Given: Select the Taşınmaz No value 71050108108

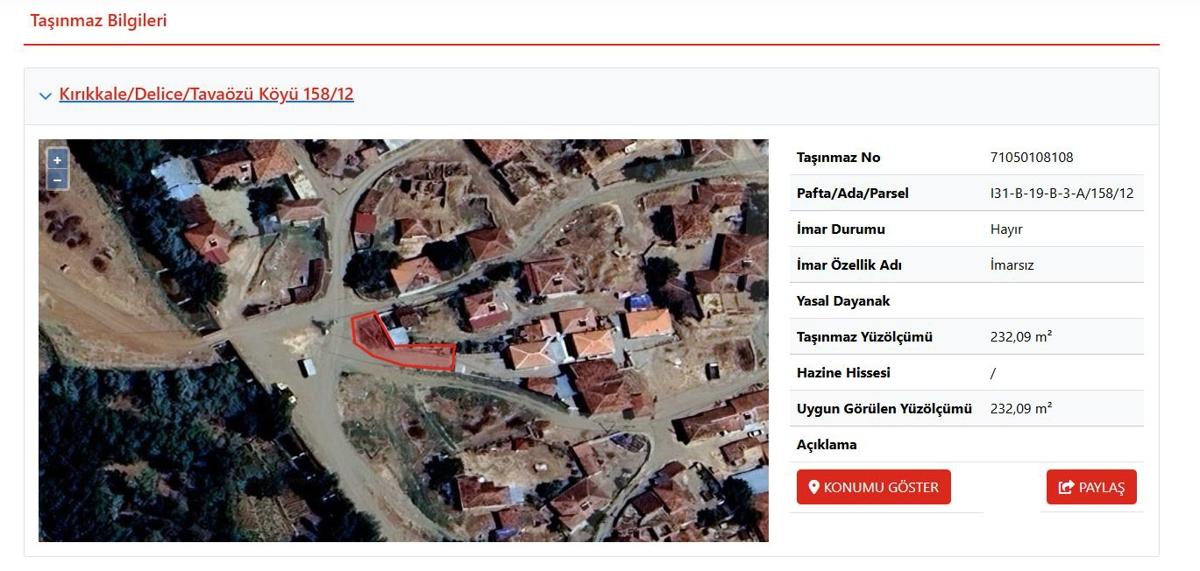Looking at the screenshot, I should tap(1031, 157).
